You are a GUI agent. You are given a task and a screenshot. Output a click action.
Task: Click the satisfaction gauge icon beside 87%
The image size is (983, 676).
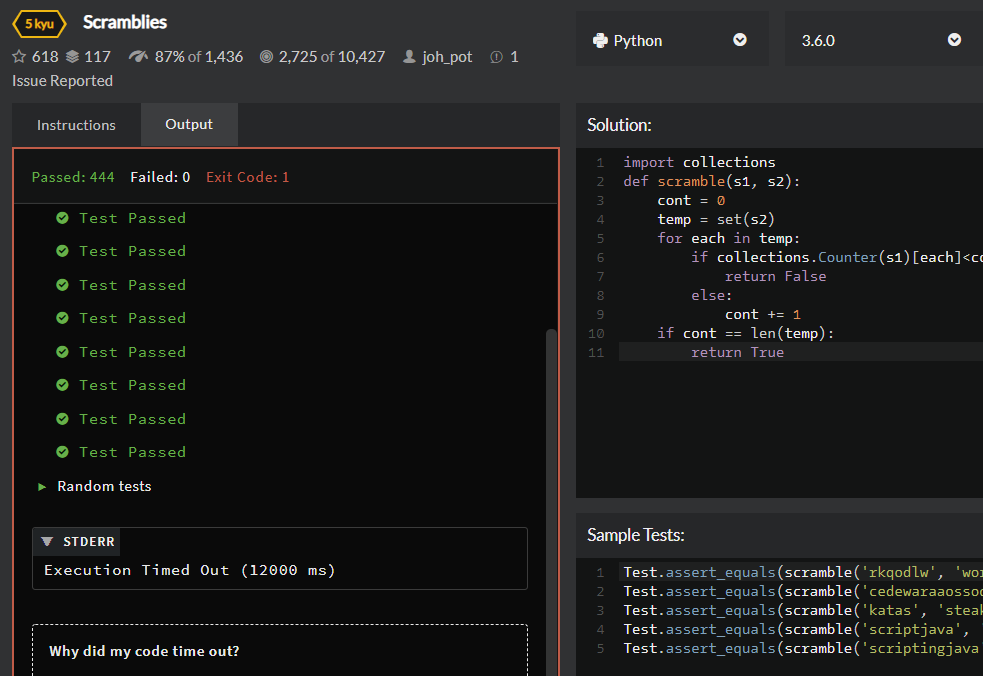(x=138, y=57)
